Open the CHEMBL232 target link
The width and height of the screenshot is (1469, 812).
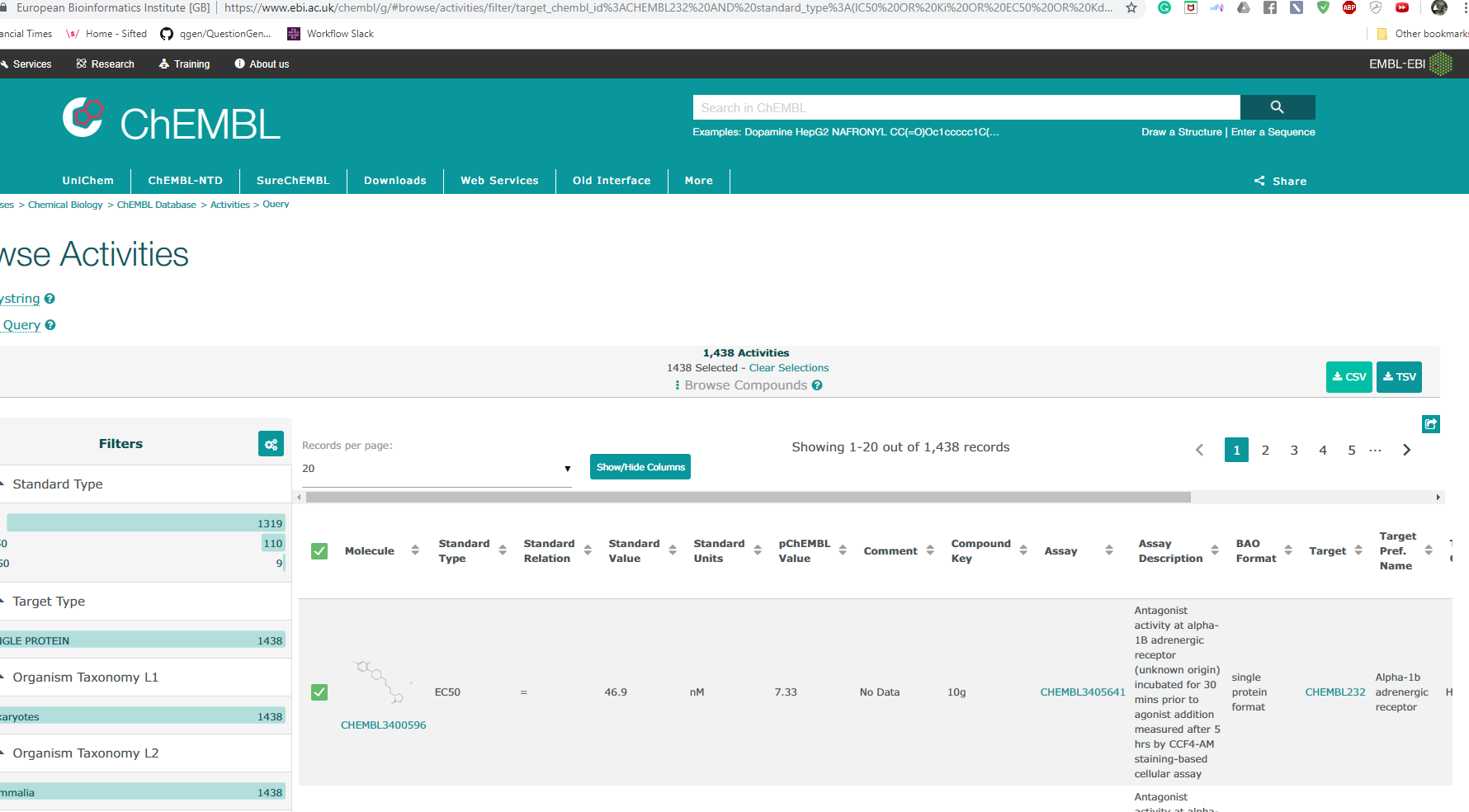(1335, 692)
